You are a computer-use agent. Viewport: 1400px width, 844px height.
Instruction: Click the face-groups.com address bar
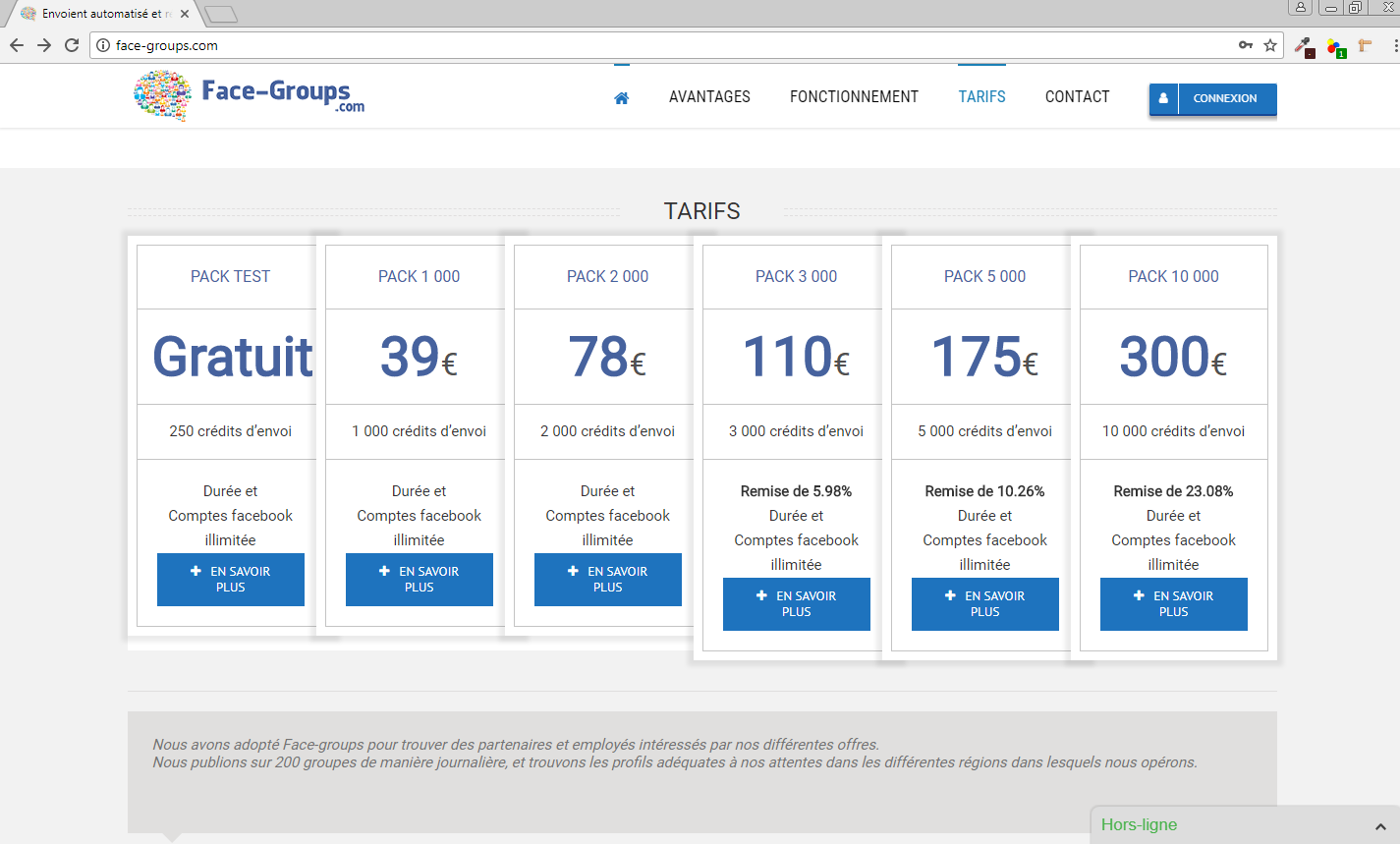click(668, 45)
